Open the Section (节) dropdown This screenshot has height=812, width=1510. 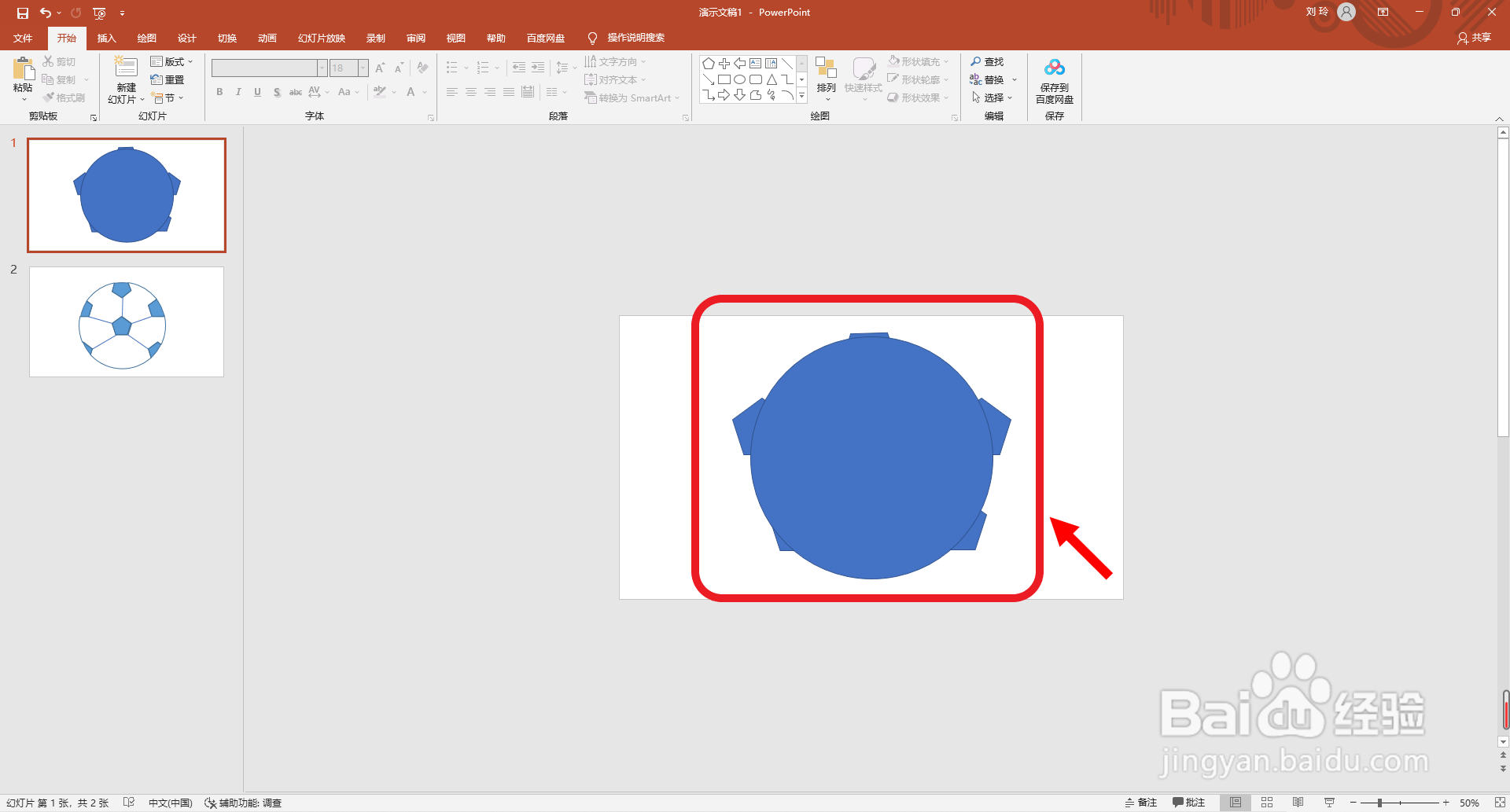(168, 97)
